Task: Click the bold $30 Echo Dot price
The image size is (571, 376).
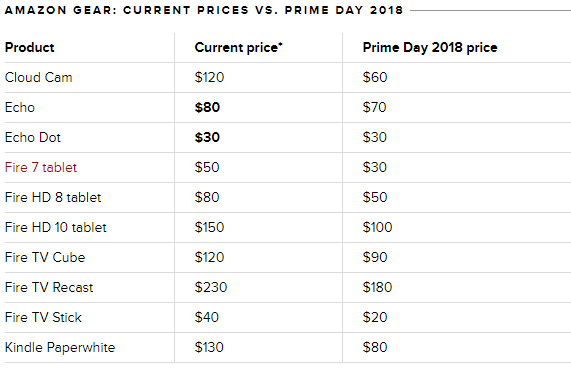Action: tap(207, 137)
